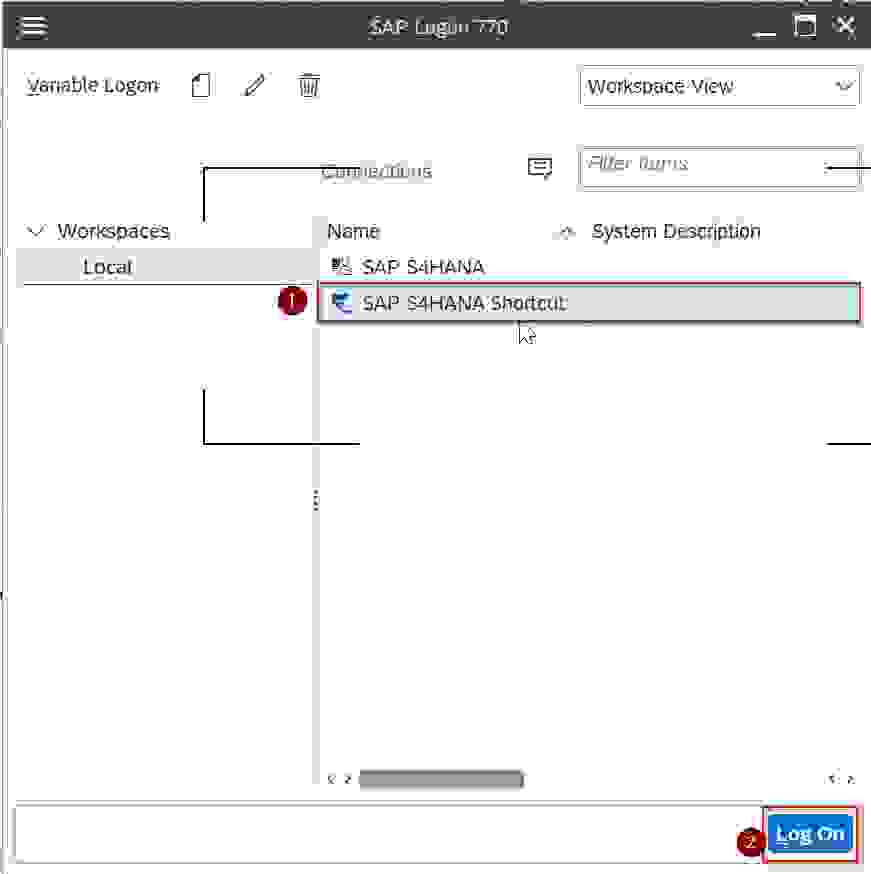This screenshot has width=871, height=874.
Task: Collapse the Workspaces tree node
Action: [x=37, y=231]
